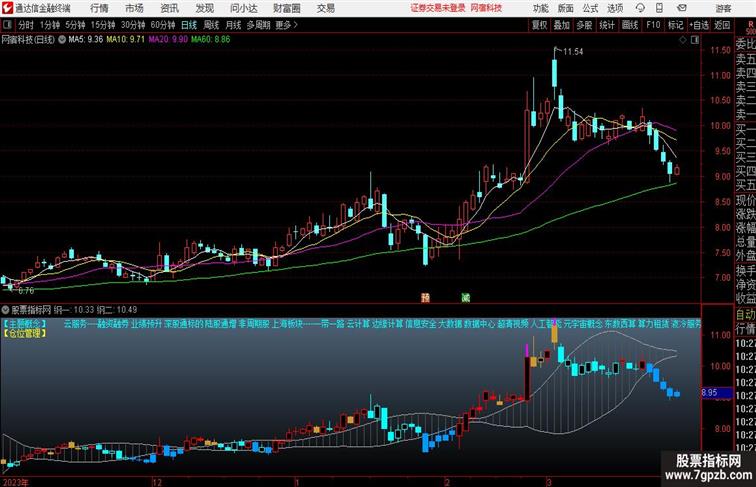
Task: Open the 市场 menu
Action: (134, 8)
